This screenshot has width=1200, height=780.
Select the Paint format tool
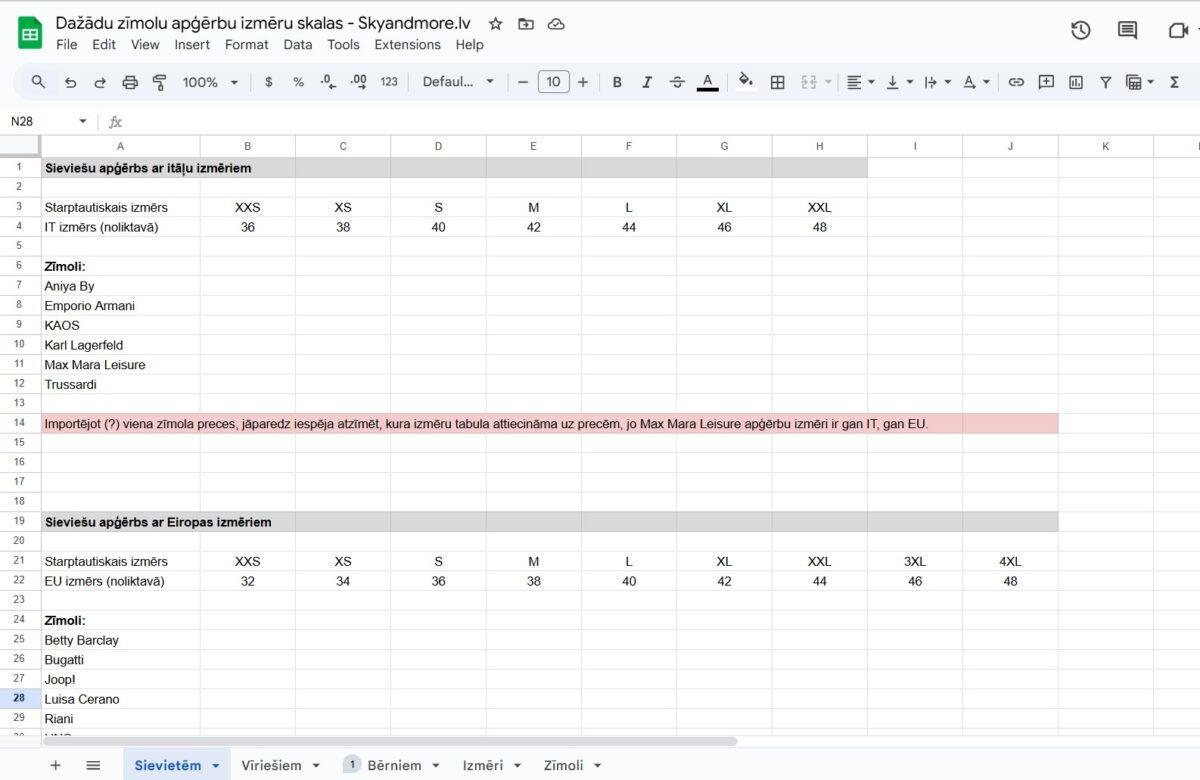pos(159,82)
